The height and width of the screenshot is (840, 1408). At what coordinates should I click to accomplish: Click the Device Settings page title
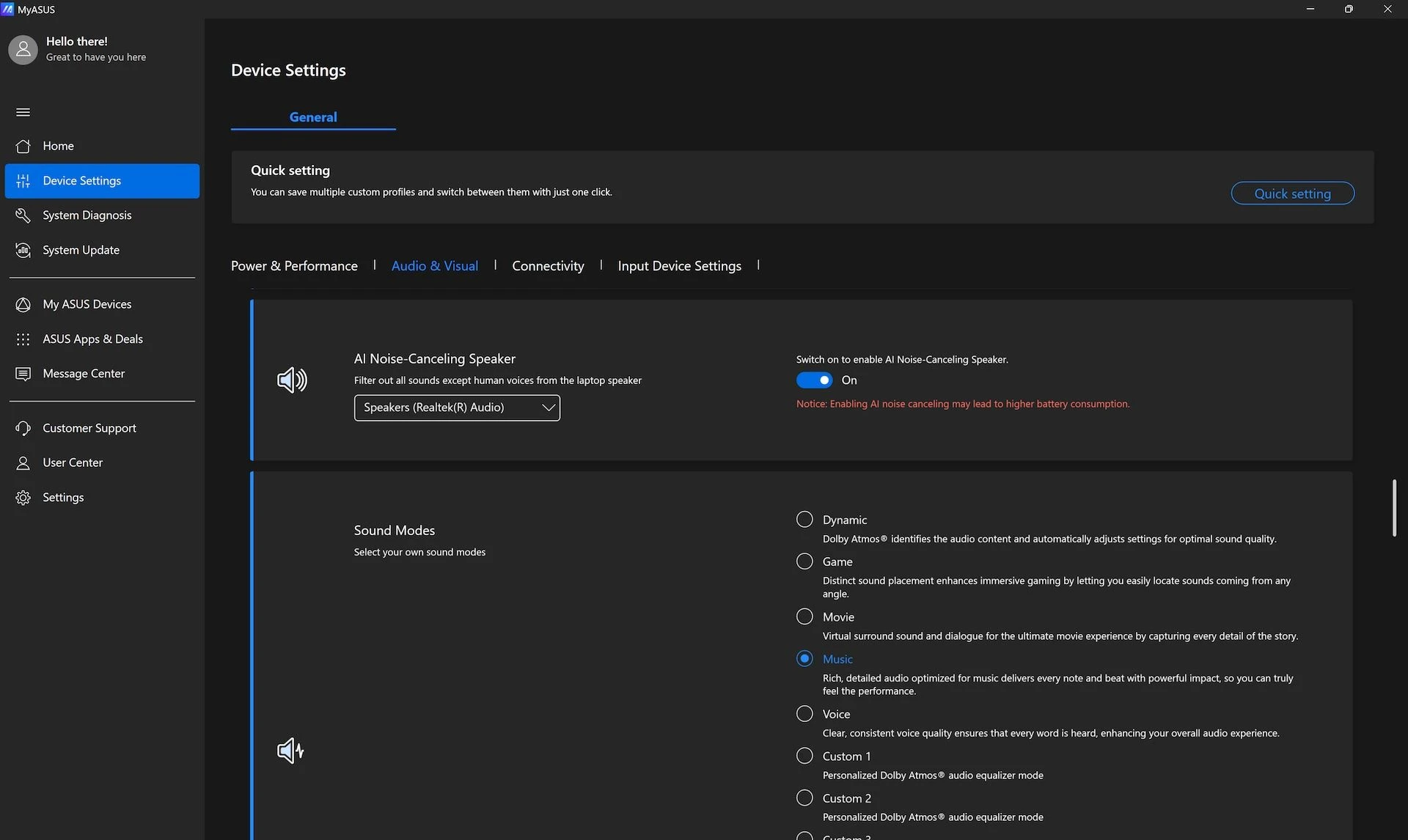(x=288, y=70)
